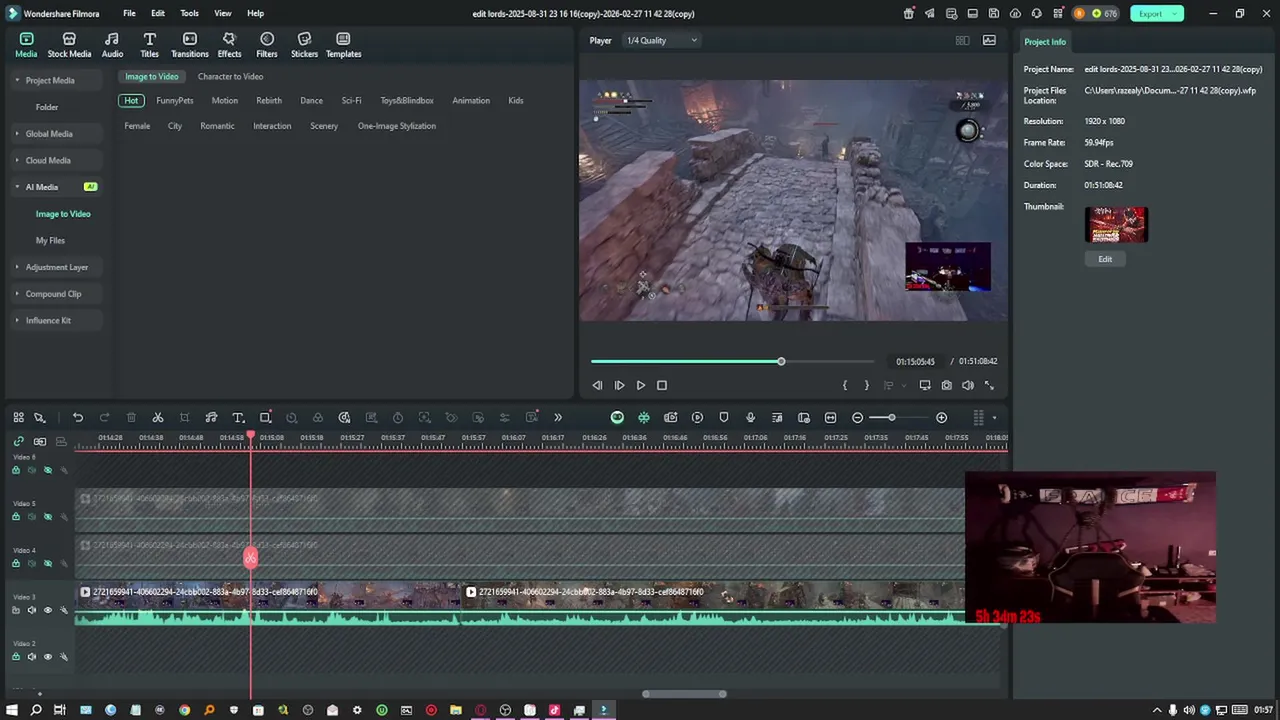Toggle visibility eye on Video 2 track
This screenshot has height=720, width=1280.
47,657
